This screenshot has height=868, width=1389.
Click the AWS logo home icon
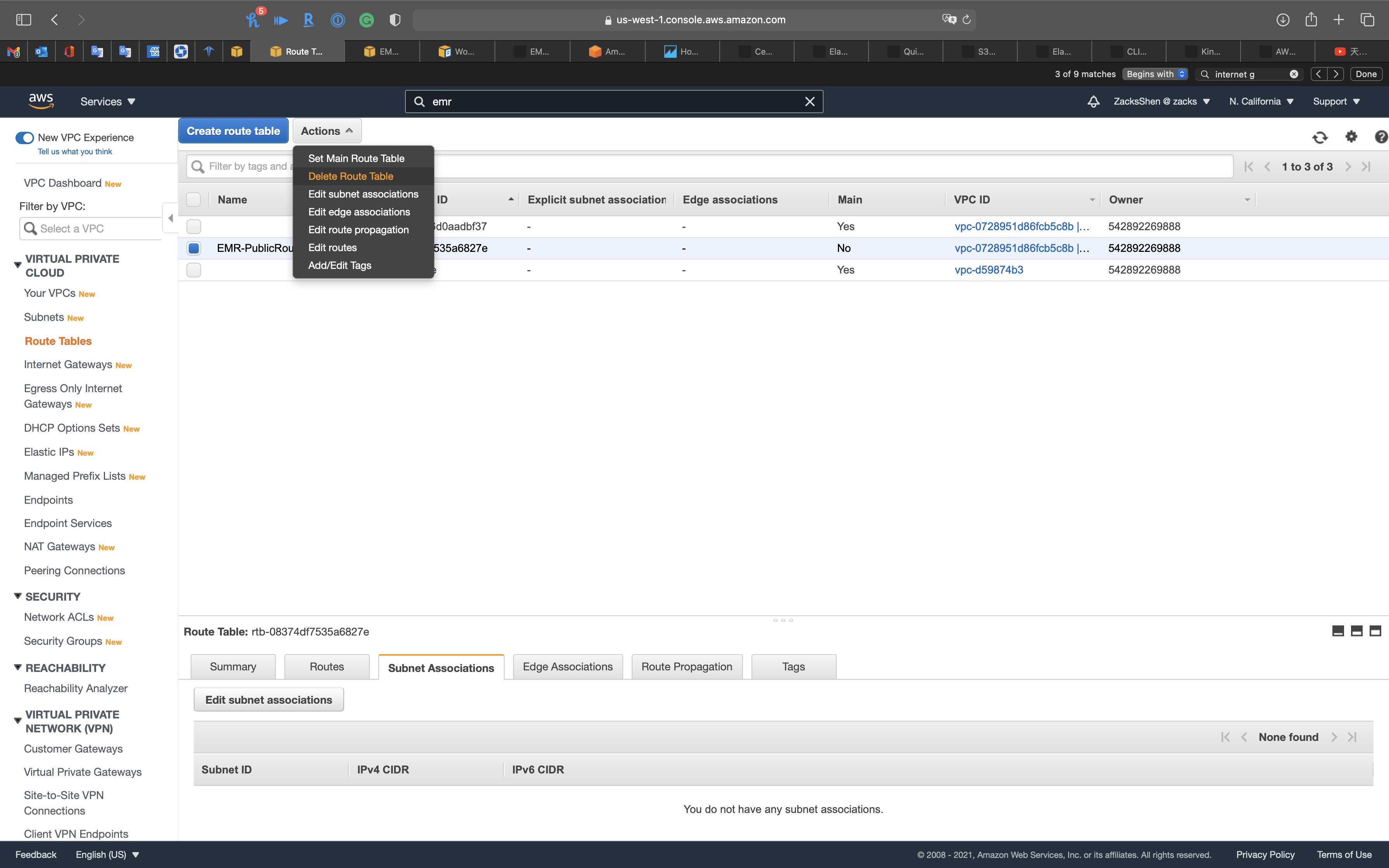(41, 101)
